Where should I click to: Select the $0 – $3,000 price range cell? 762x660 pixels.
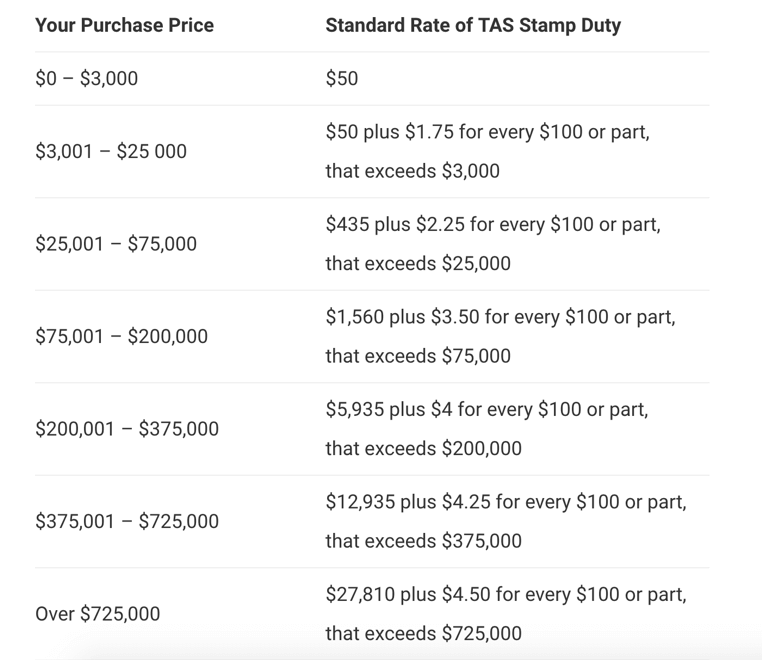(87, 78)
